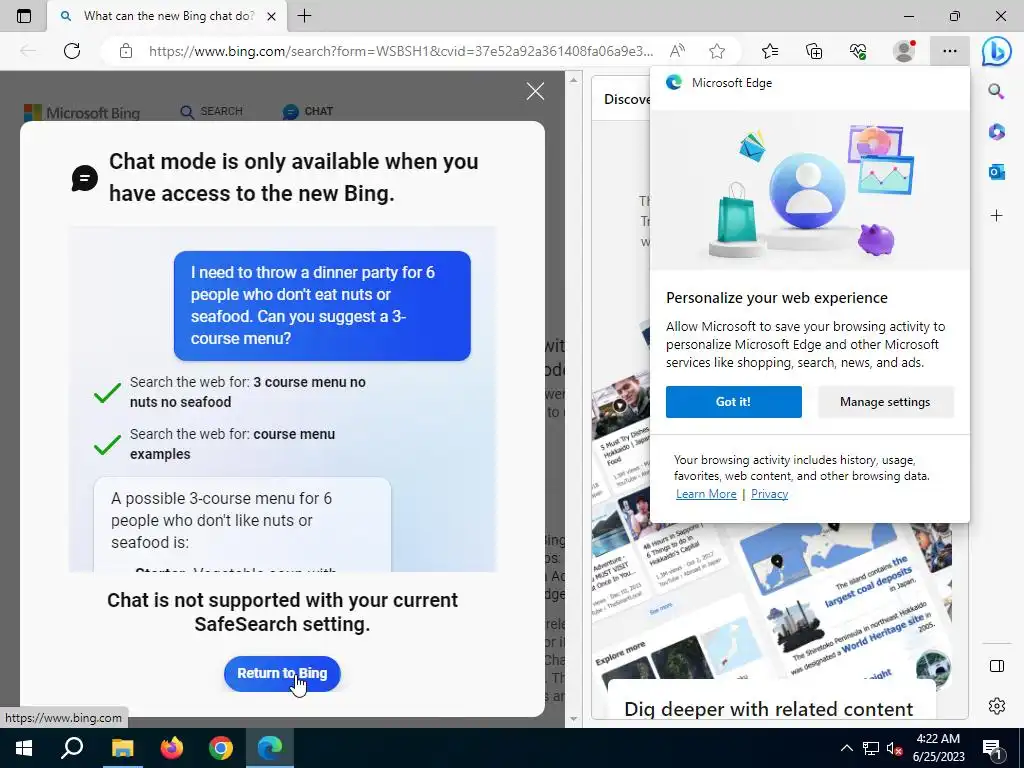Toggle sidebar visibility icon
The image size is (1024, 768).
click(x=997, y=665)
